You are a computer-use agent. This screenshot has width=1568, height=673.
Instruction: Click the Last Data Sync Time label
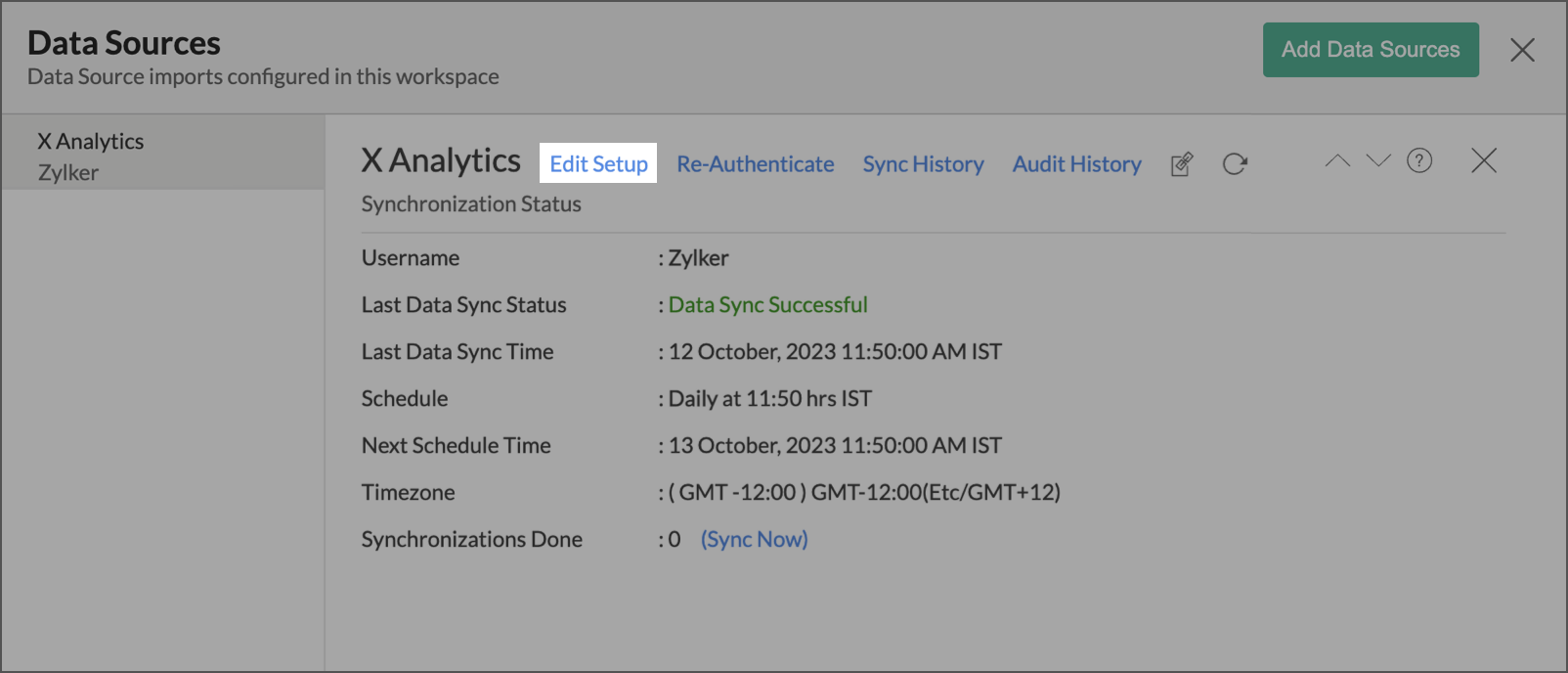pos(457,352)
